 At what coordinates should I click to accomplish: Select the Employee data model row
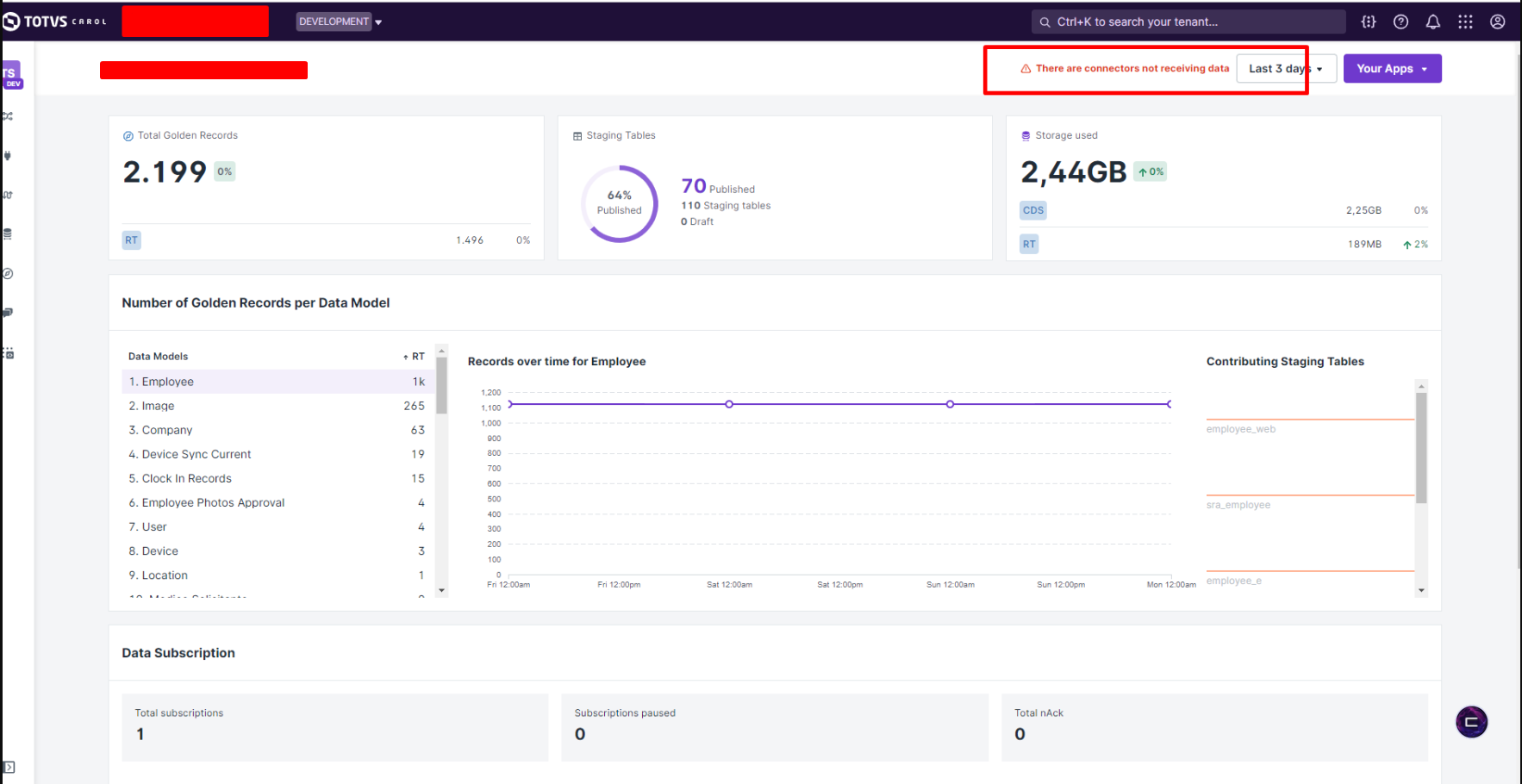pyautogui.click(x=278, y=382)
